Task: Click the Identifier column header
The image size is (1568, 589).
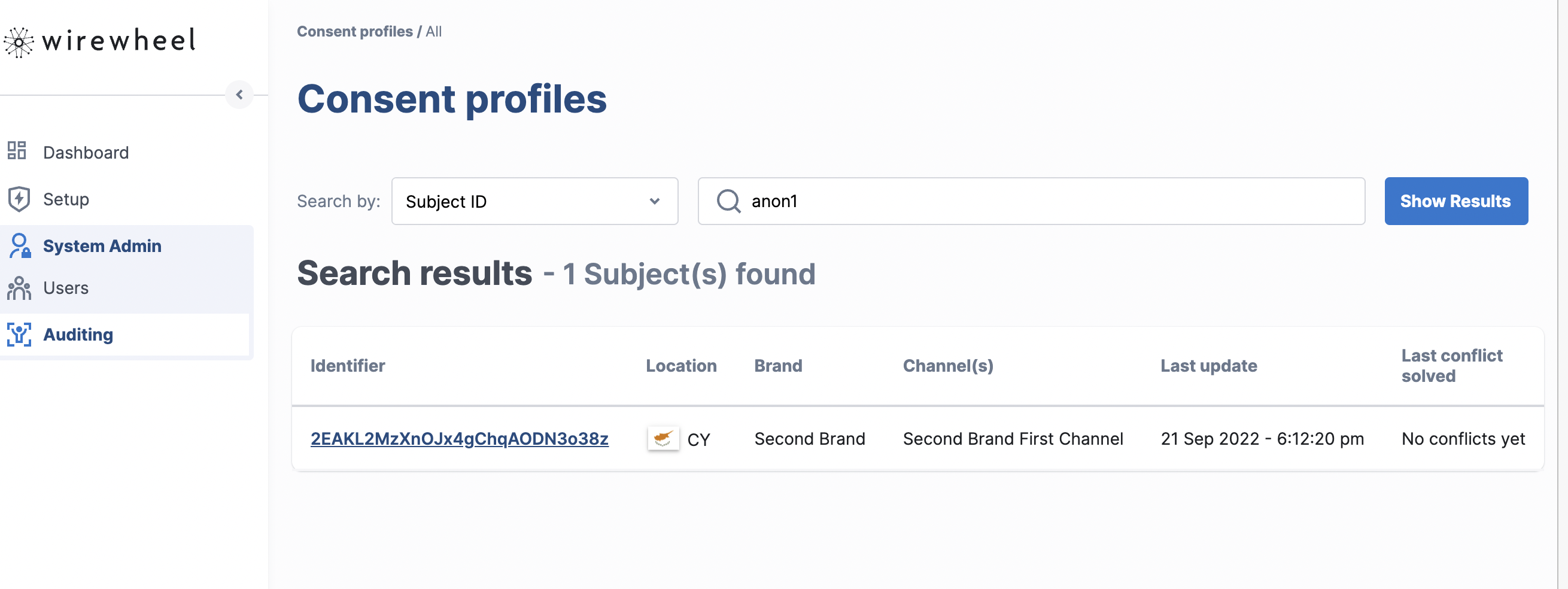Action: click(x=348, y=366)
